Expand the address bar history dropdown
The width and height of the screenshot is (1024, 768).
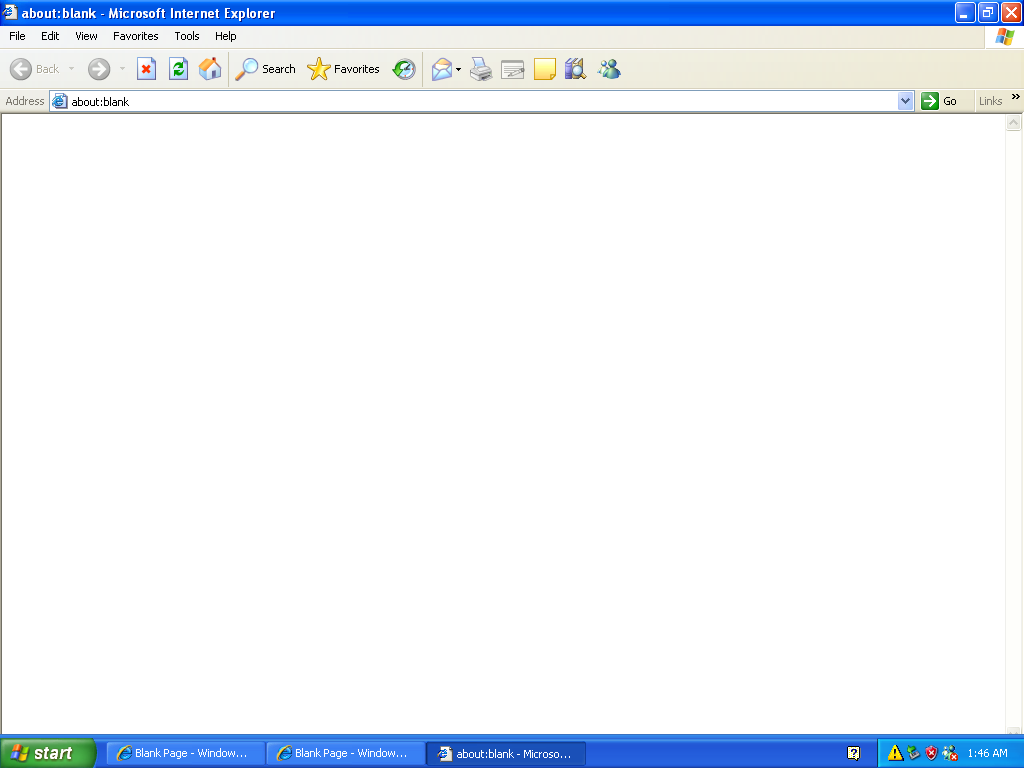click(x=905, y=101)
